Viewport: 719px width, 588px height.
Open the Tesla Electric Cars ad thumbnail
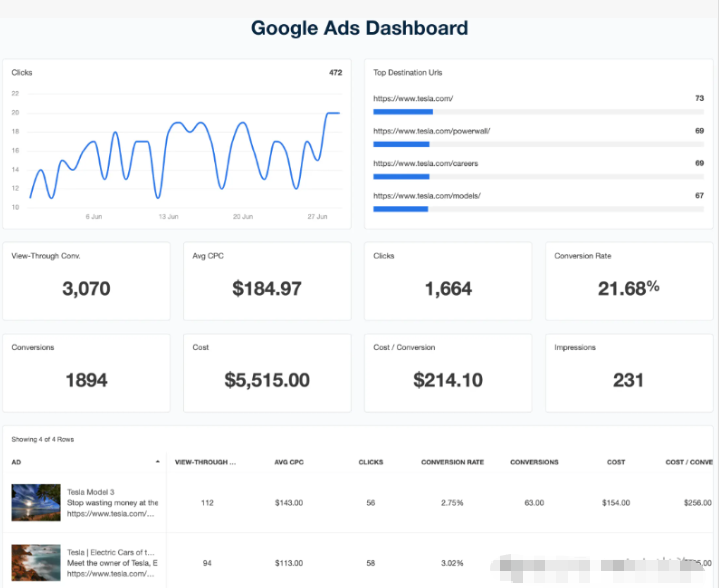pyautogui.click(x=36, y=562)
